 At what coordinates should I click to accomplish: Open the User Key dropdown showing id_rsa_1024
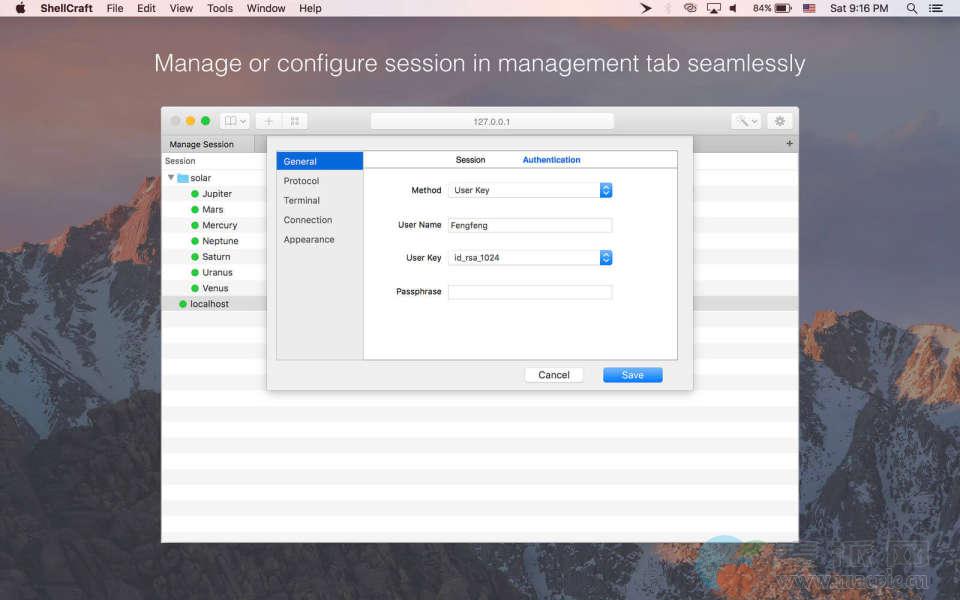coord(530,258)
